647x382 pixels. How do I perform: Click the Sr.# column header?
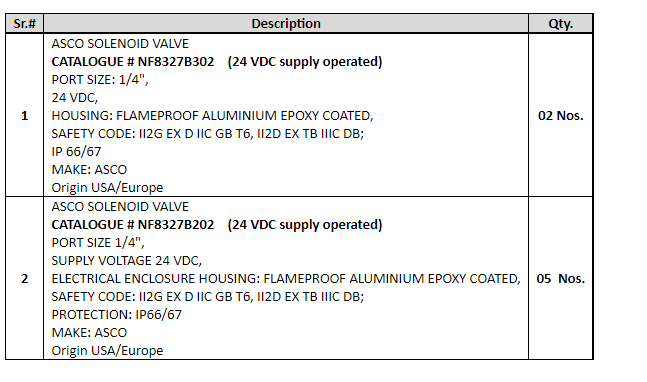(24, 24)
